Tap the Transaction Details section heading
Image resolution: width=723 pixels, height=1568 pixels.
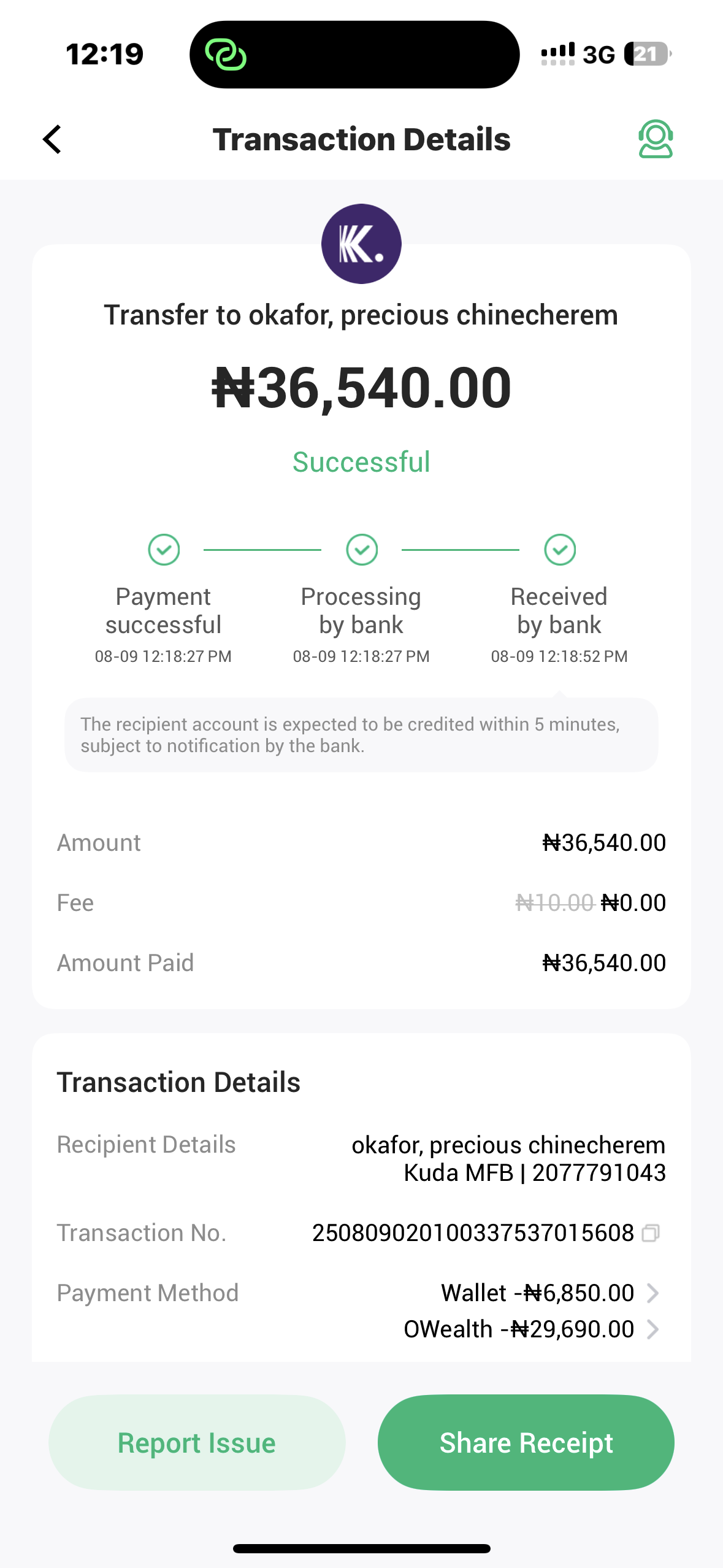coord(178,1082)
